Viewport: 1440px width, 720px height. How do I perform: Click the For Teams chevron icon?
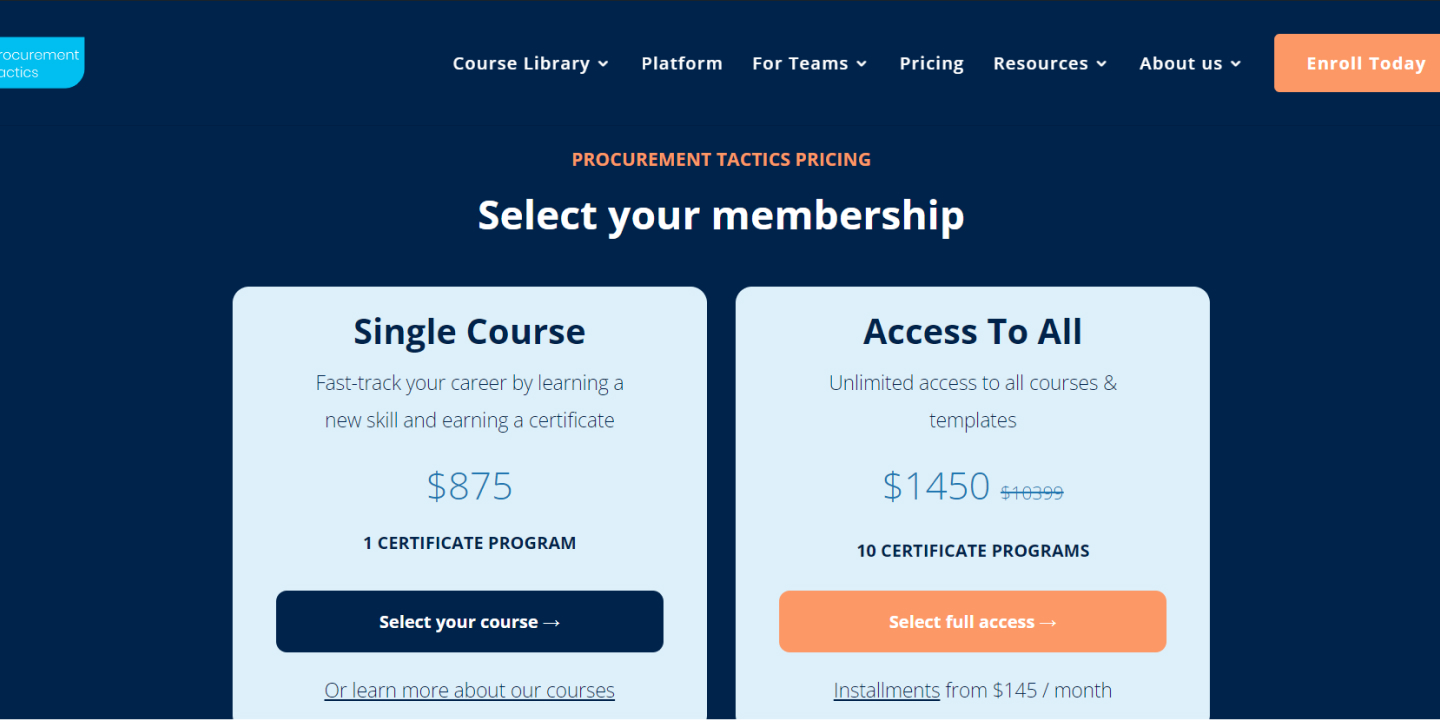point(863,63)
